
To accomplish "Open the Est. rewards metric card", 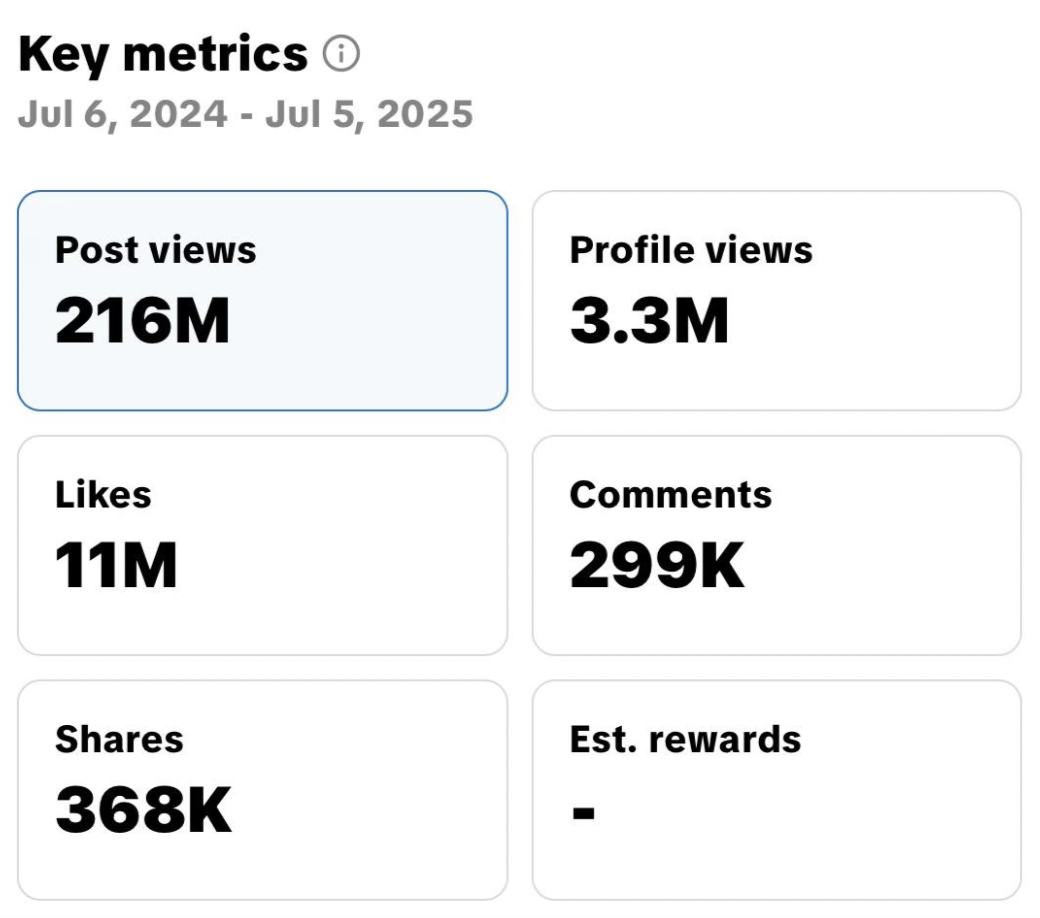I will pyautogui.click(x=777, y=790).
